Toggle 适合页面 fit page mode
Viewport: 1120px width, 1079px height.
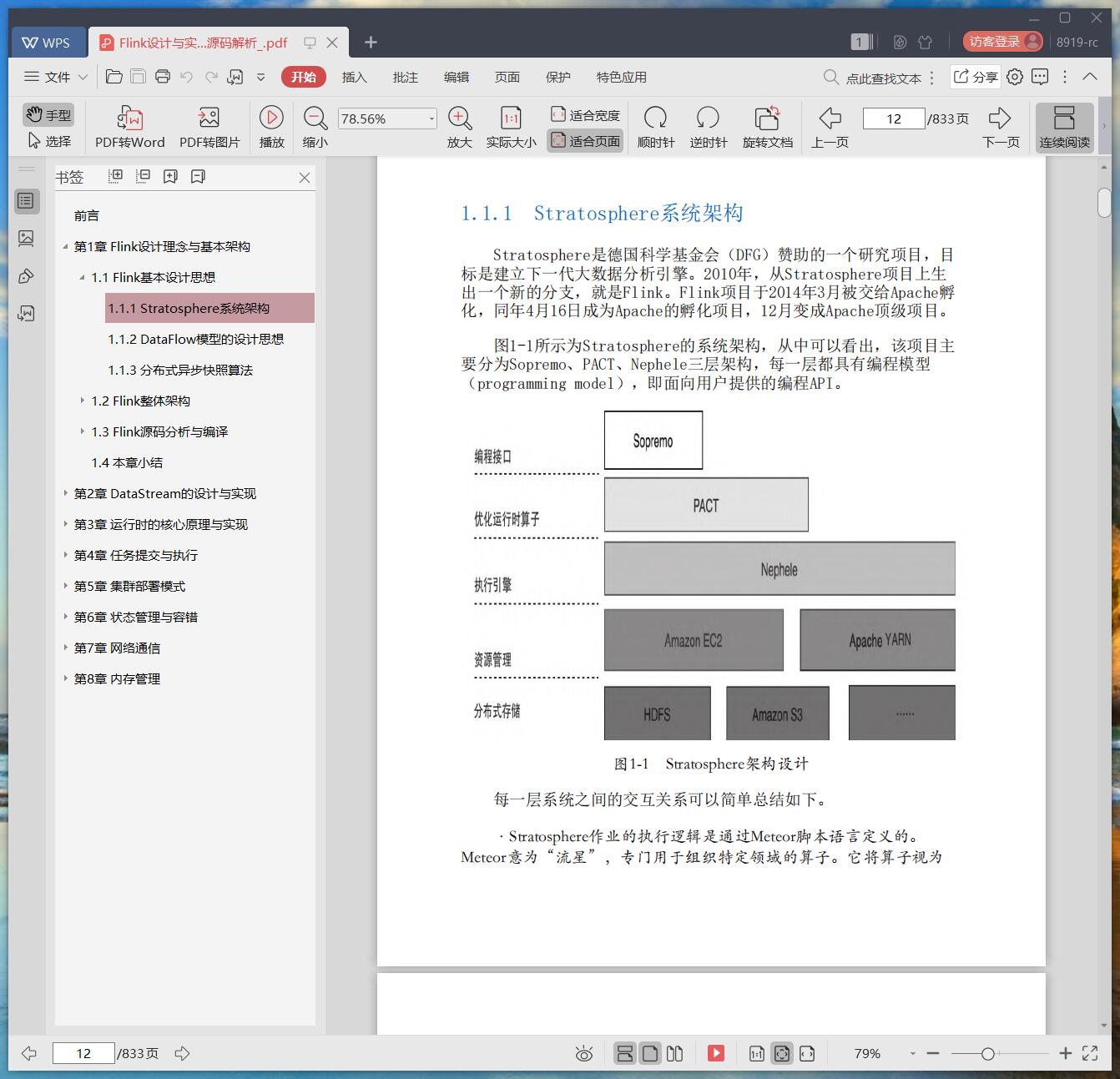585,141
